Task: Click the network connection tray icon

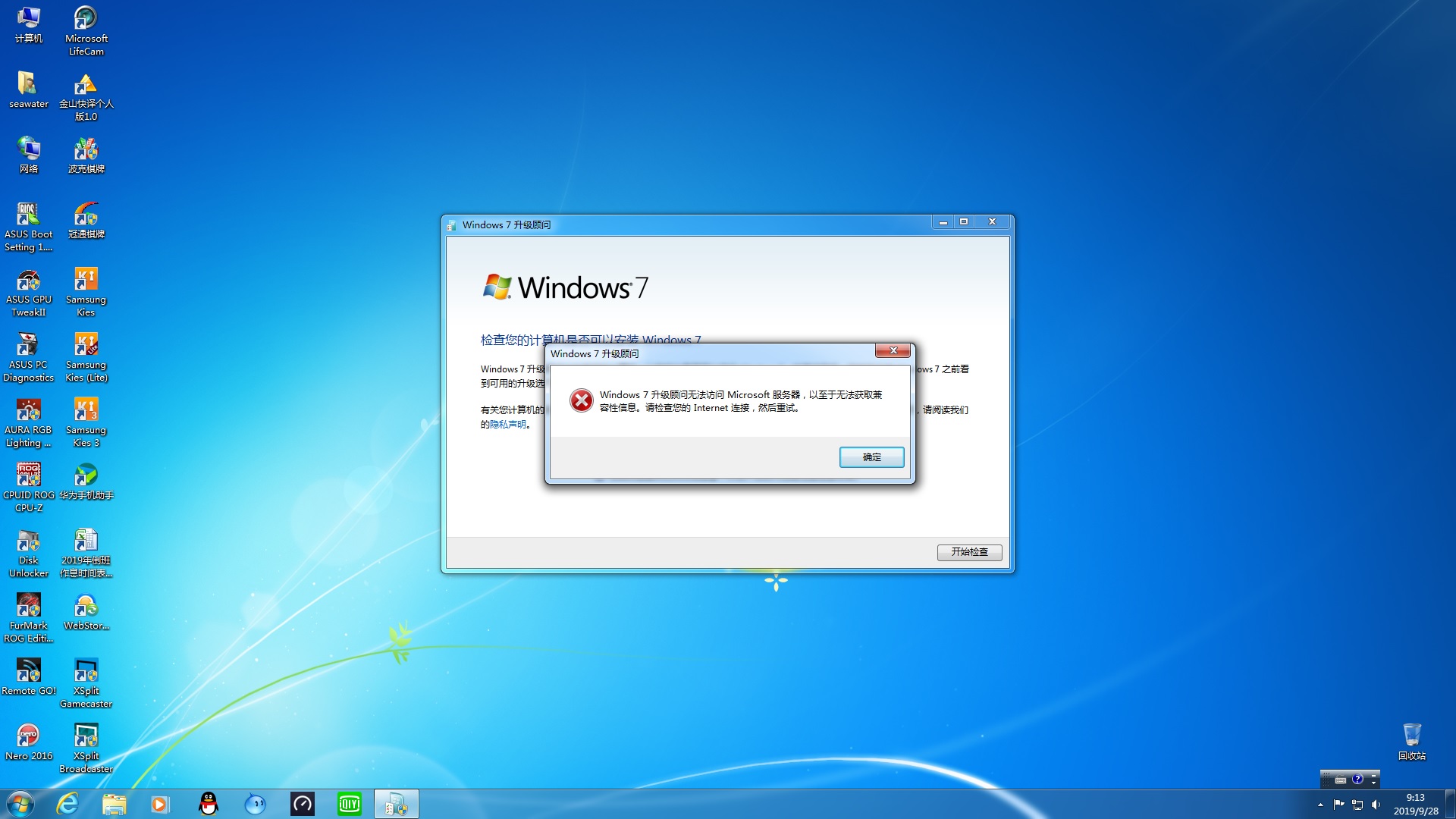Action: 1357,805
